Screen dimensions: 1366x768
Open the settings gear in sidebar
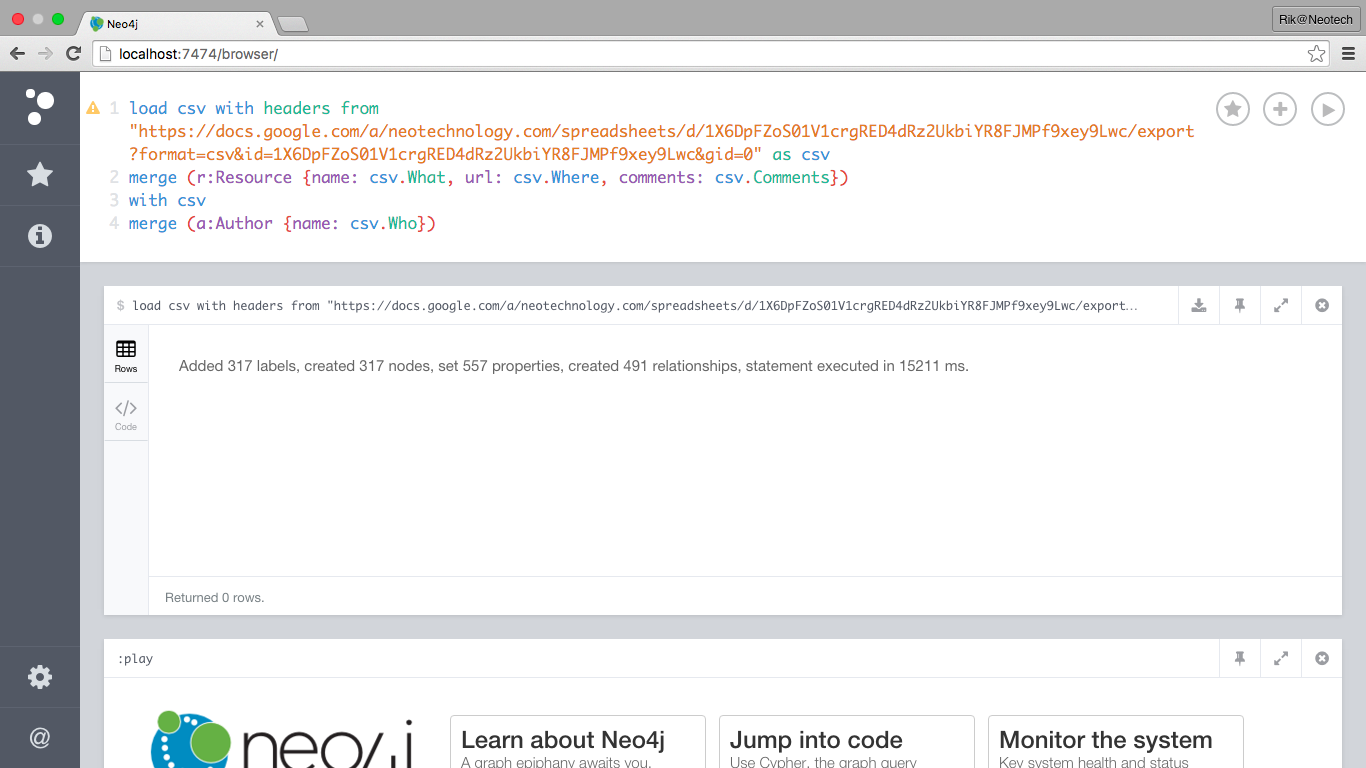[x=40, y=677]
